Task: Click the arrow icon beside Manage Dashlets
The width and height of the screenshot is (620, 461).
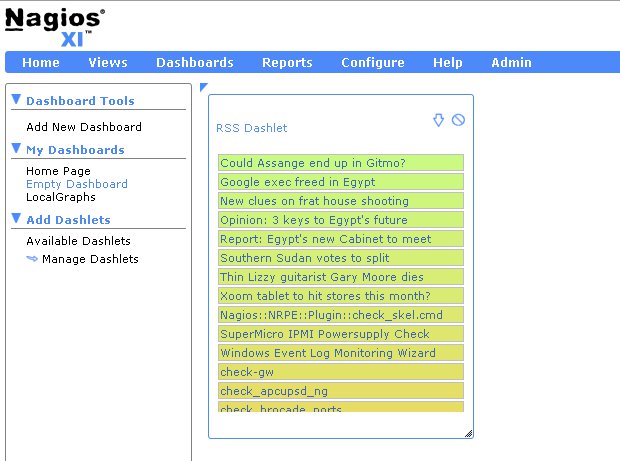Action: (32, 259)
